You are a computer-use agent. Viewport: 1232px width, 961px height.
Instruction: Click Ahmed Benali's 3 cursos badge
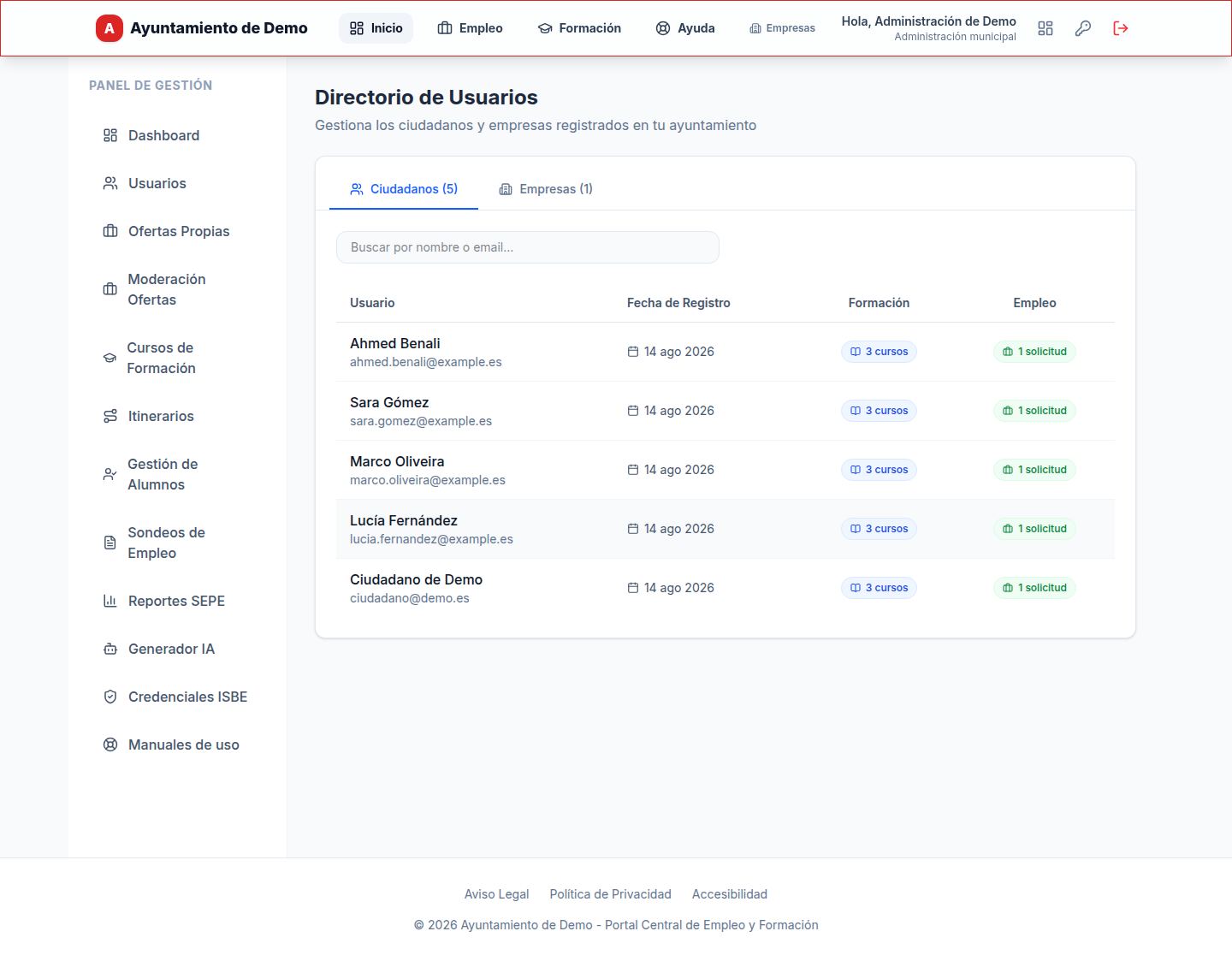pos(879,352)
